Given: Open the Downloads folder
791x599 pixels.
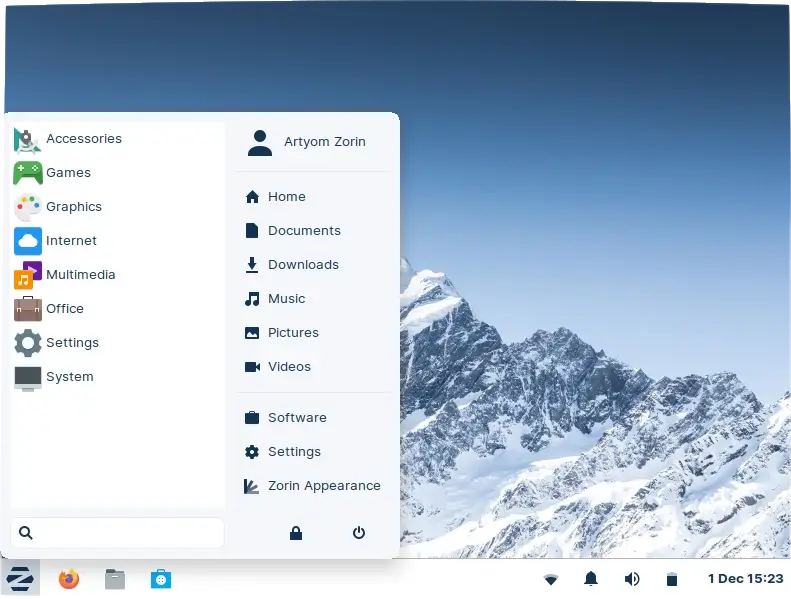Looking at the screenshot, I should point(314,265).
